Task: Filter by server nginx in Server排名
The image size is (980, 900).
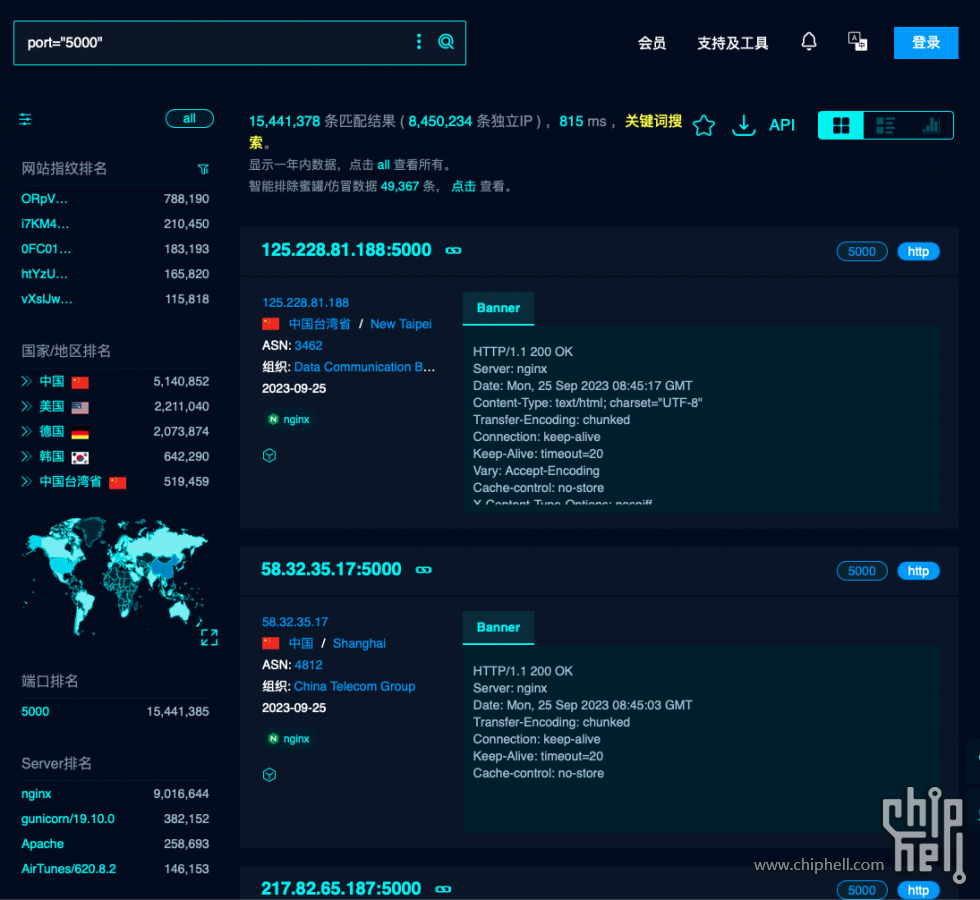Action: [36, 794]
